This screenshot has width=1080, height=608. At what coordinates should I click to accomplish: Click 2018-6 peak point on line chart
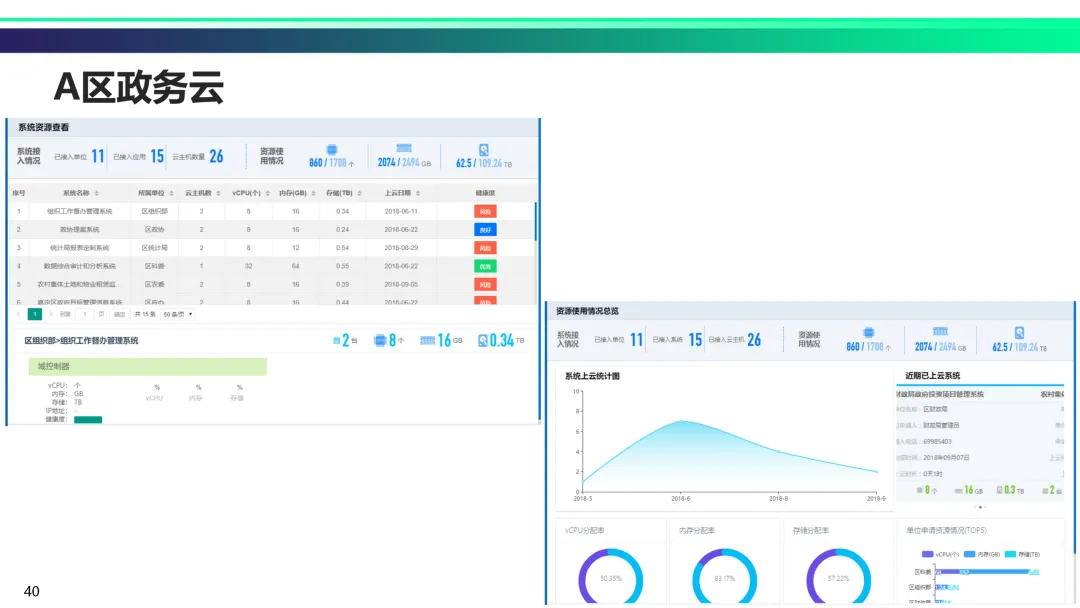(681, 421)
